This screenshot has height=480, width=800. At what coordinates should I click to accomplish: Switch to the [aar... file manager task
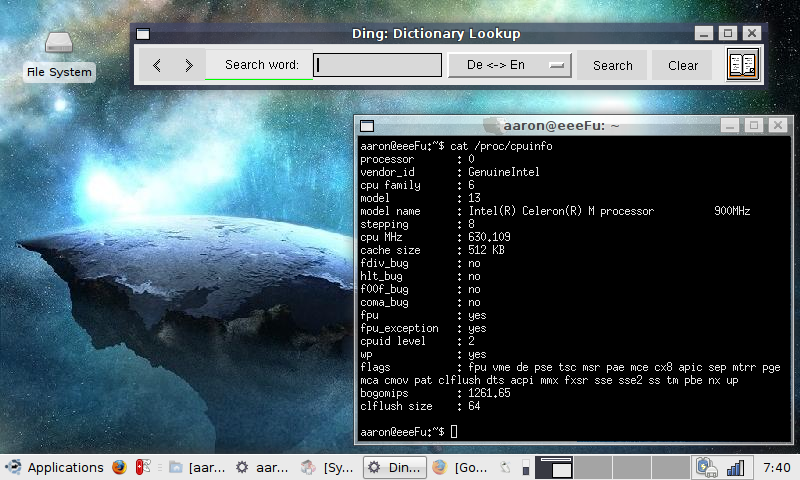click(197, 467)
